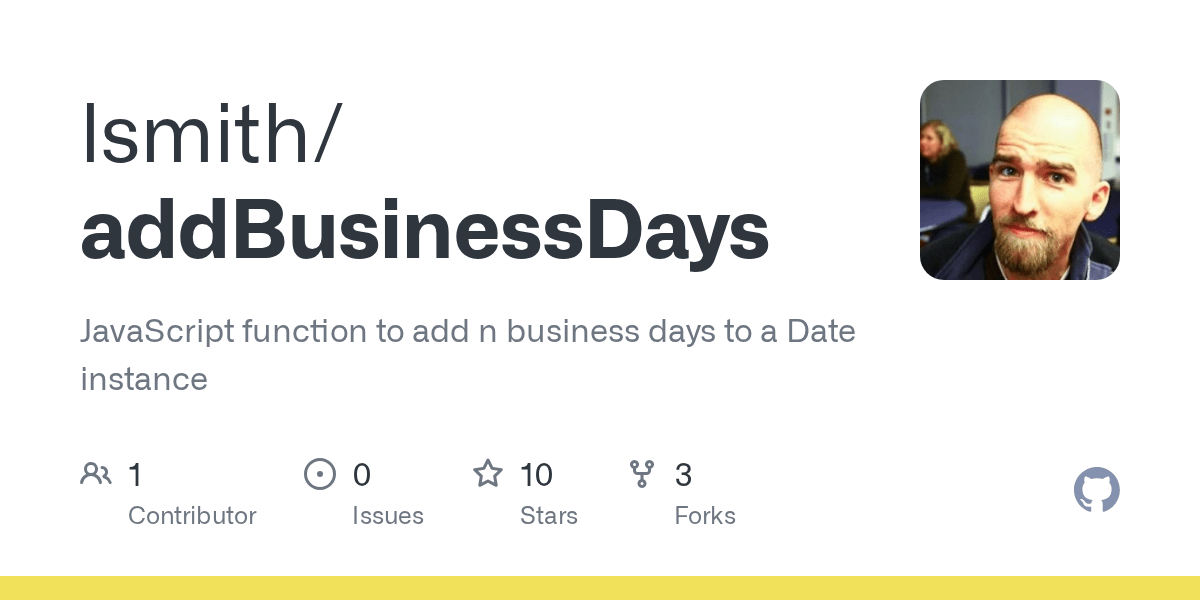Viewport: 1200px width, 600px height.
Task: Click the GitHub Octocat logo
Action: point(1096,491)
